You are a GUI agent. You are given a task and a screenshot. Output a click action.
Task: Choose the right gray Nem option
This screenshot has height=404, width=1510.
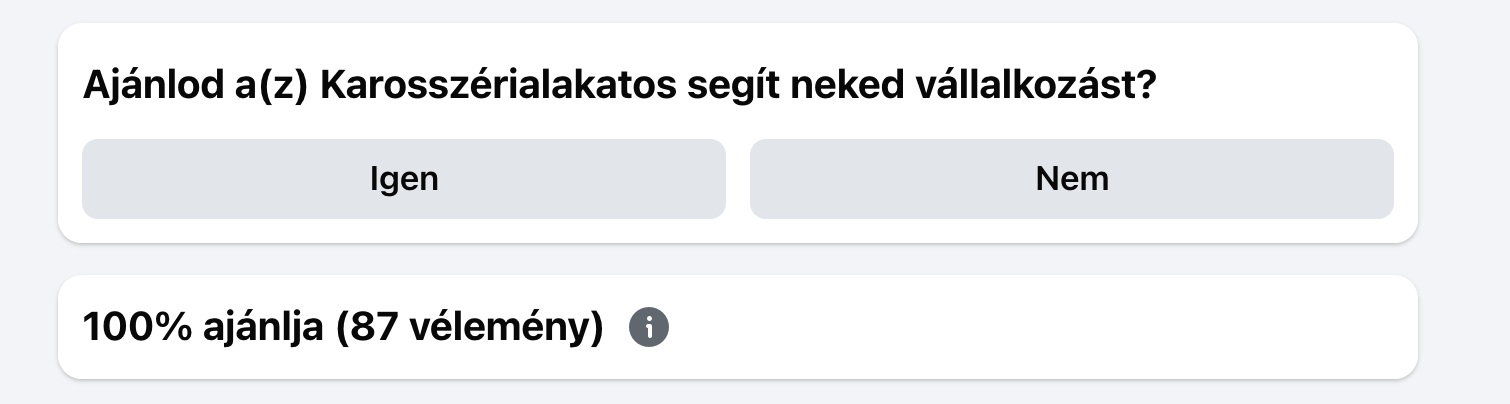[1072, 179]
